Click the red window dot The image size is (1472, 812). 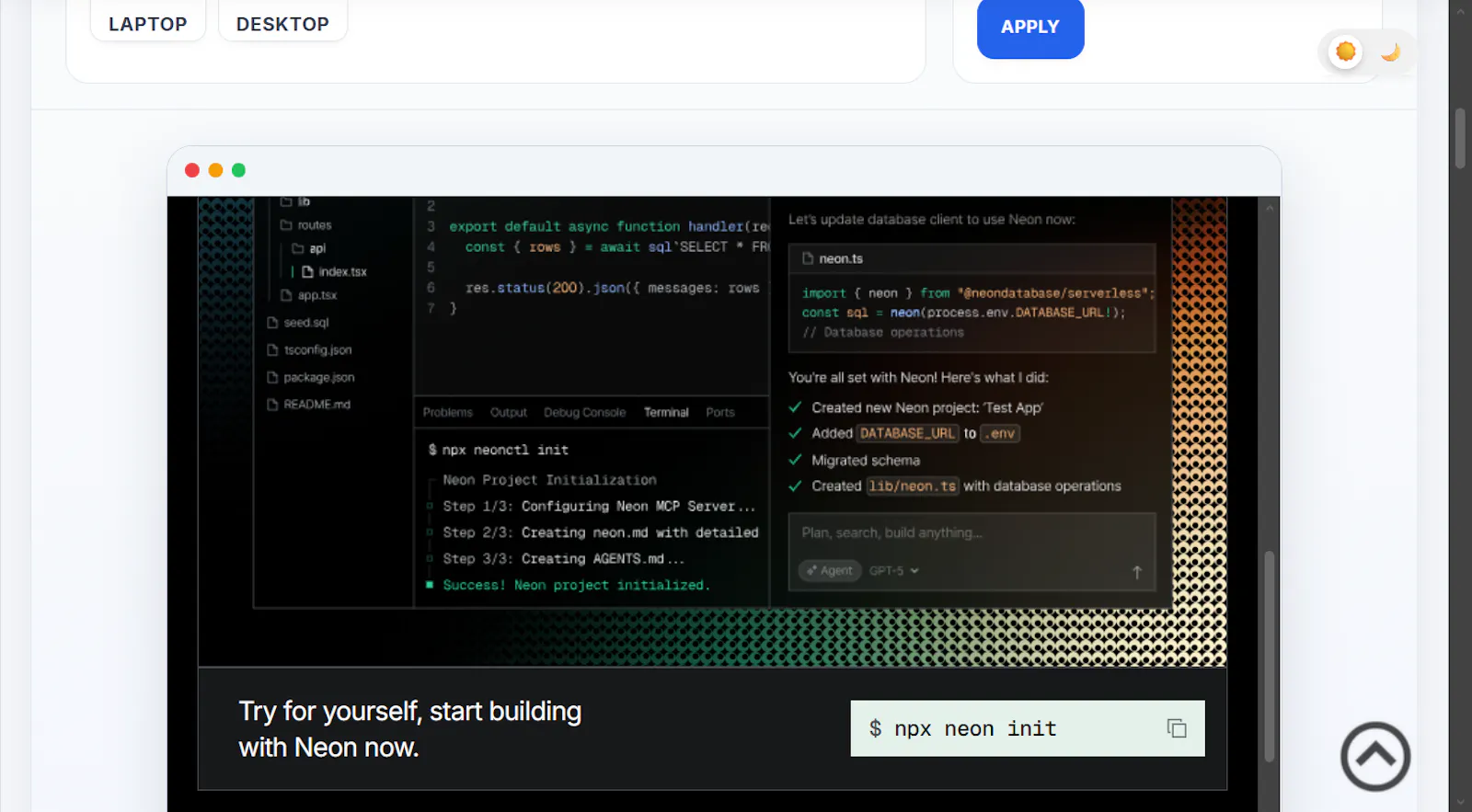(x=192, y=170)
